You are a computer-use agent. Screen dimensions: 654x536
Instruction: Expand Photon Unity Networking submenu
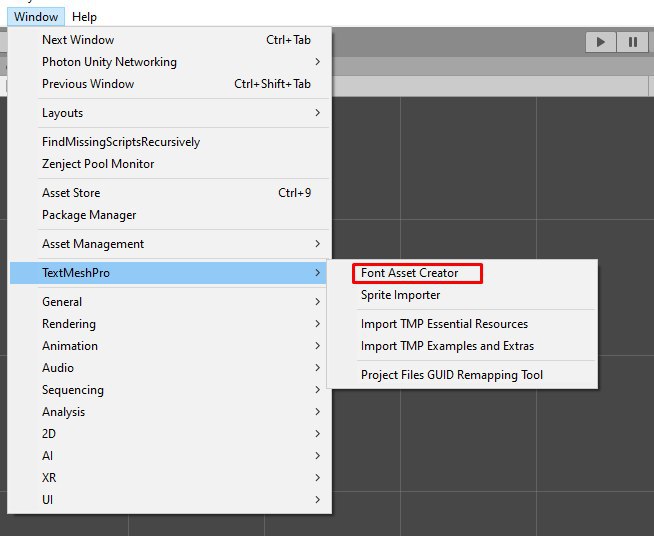(x=169, y=62)
